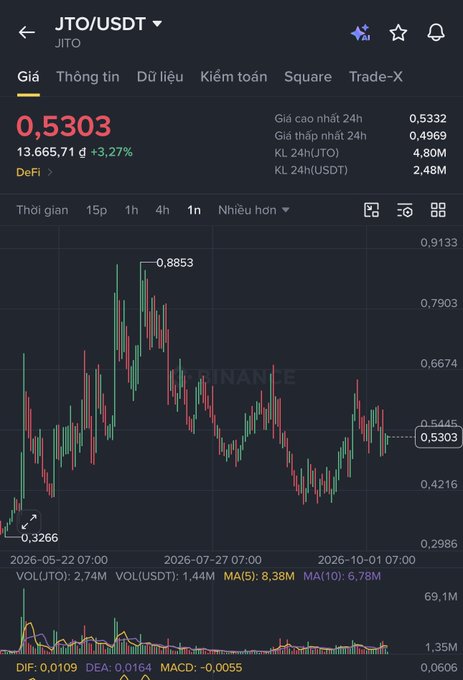Select the Thời gian chart view

[42, 210]
